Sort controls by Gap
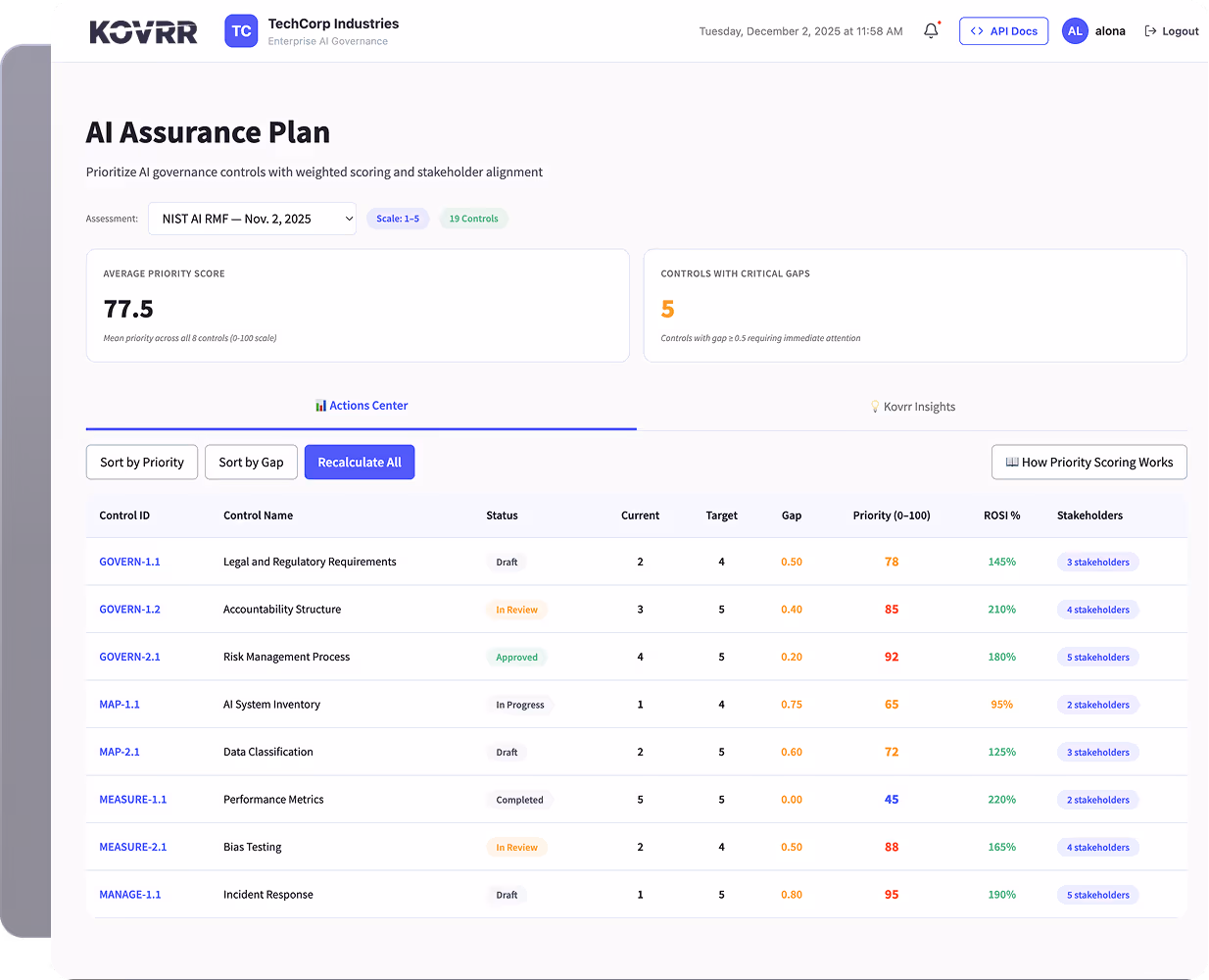This screenshot has height=980, width=1209. click(251, 462)
